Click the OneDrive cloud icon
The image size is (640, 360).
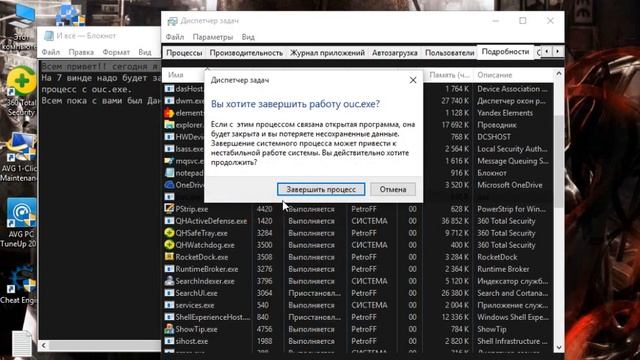(169, 184)
